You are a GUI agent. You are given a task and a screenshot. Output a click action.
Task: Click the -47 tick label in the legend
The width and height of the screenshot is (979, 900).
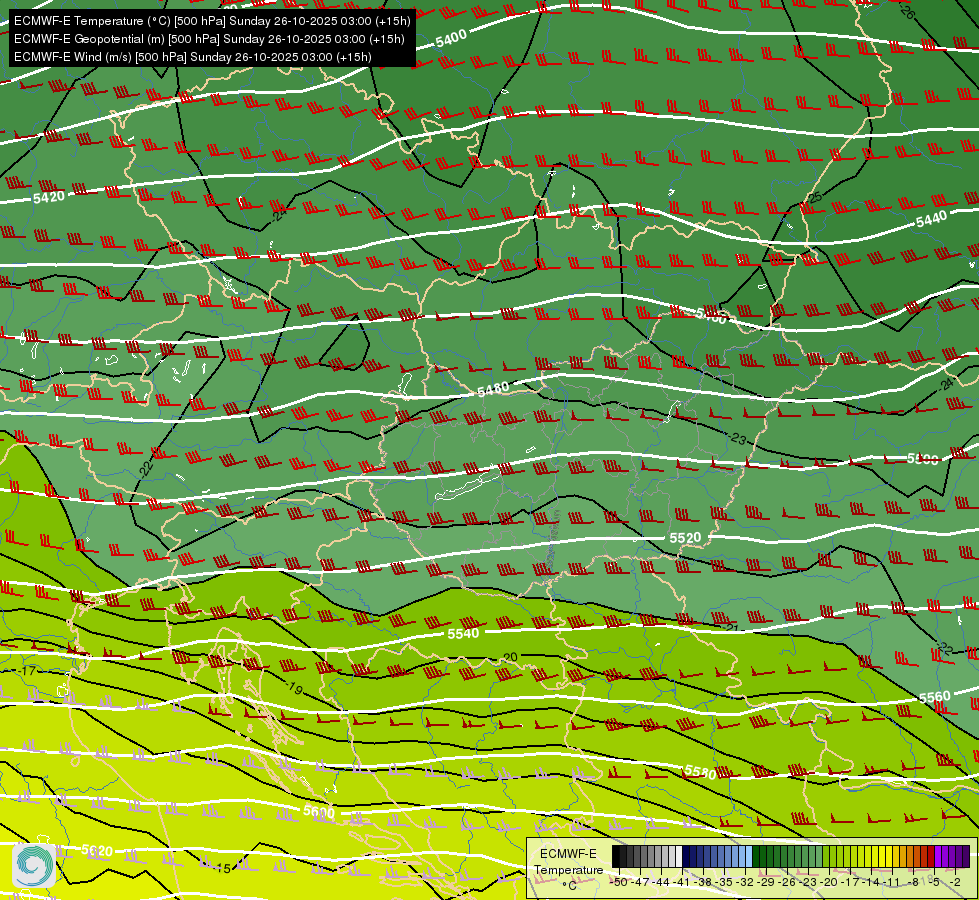[640, 882]
